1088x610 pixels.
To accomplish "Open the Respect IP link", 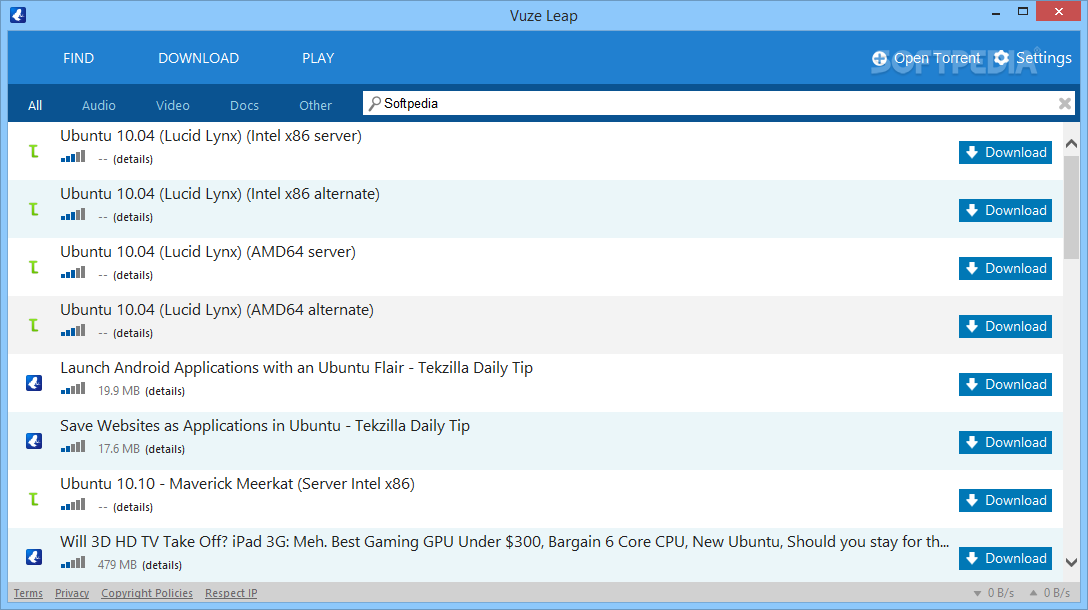I will click(231, 593).
